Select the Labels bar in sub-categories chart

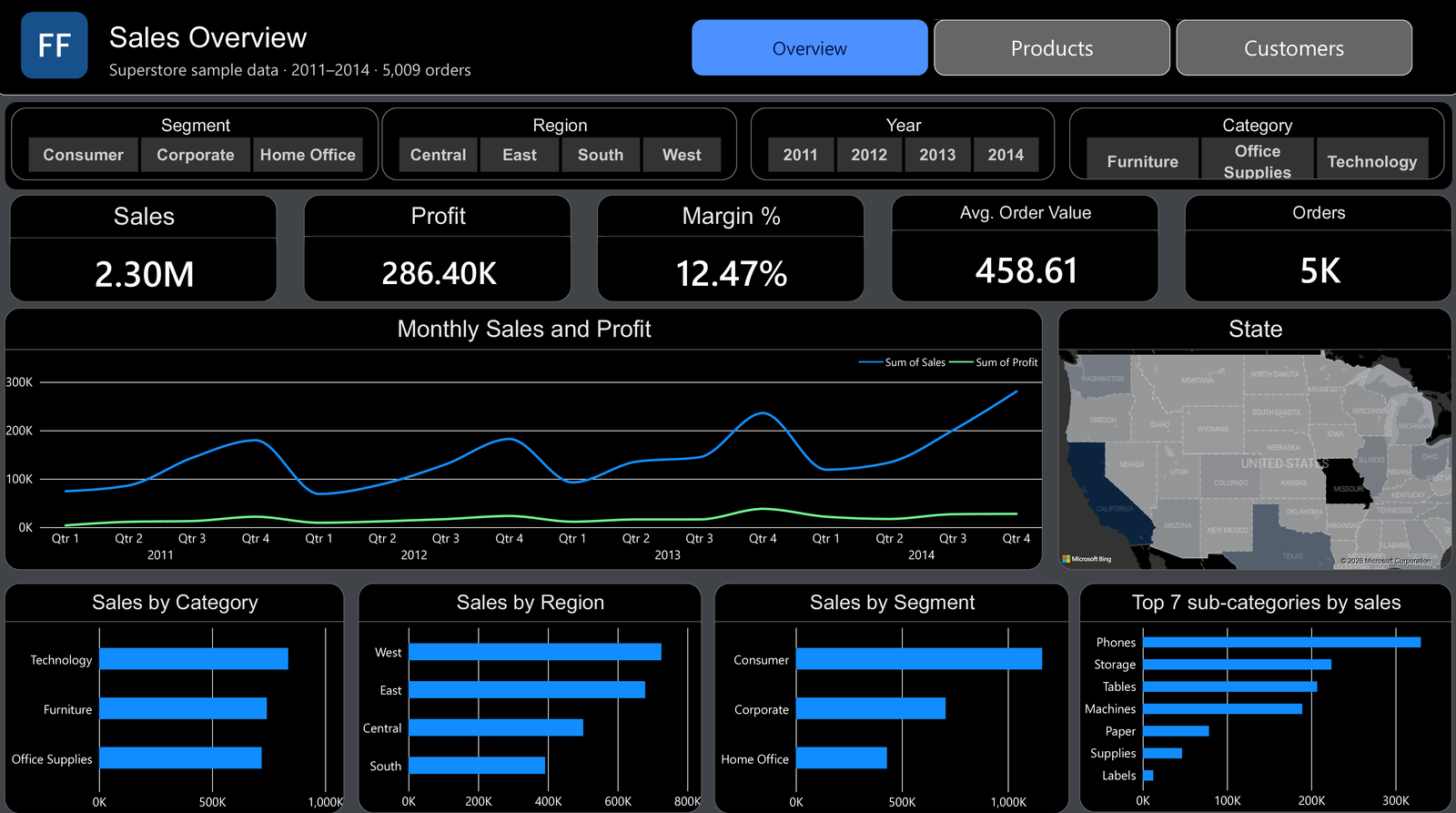coord(1148,776)
